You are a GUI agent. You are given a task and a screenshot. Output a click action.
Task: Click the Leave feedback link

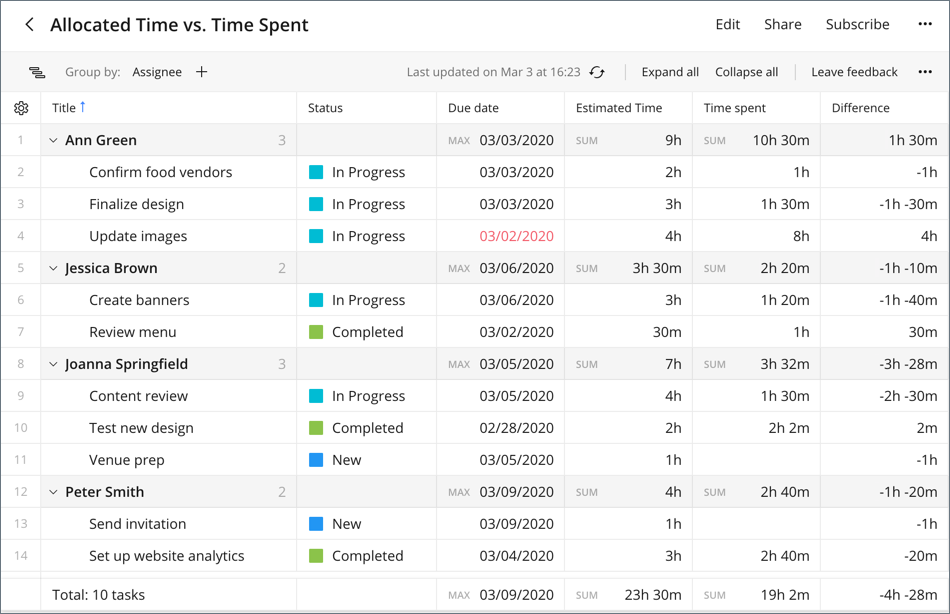pos(854,71)
